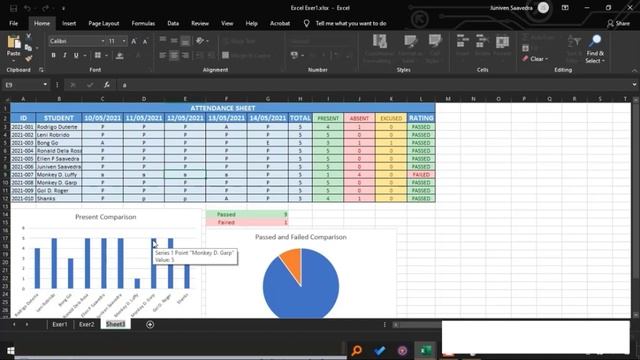Viewport: 640px width, 360px height.
Task: Toggle Bold formatting
Action: click(53, 55)
